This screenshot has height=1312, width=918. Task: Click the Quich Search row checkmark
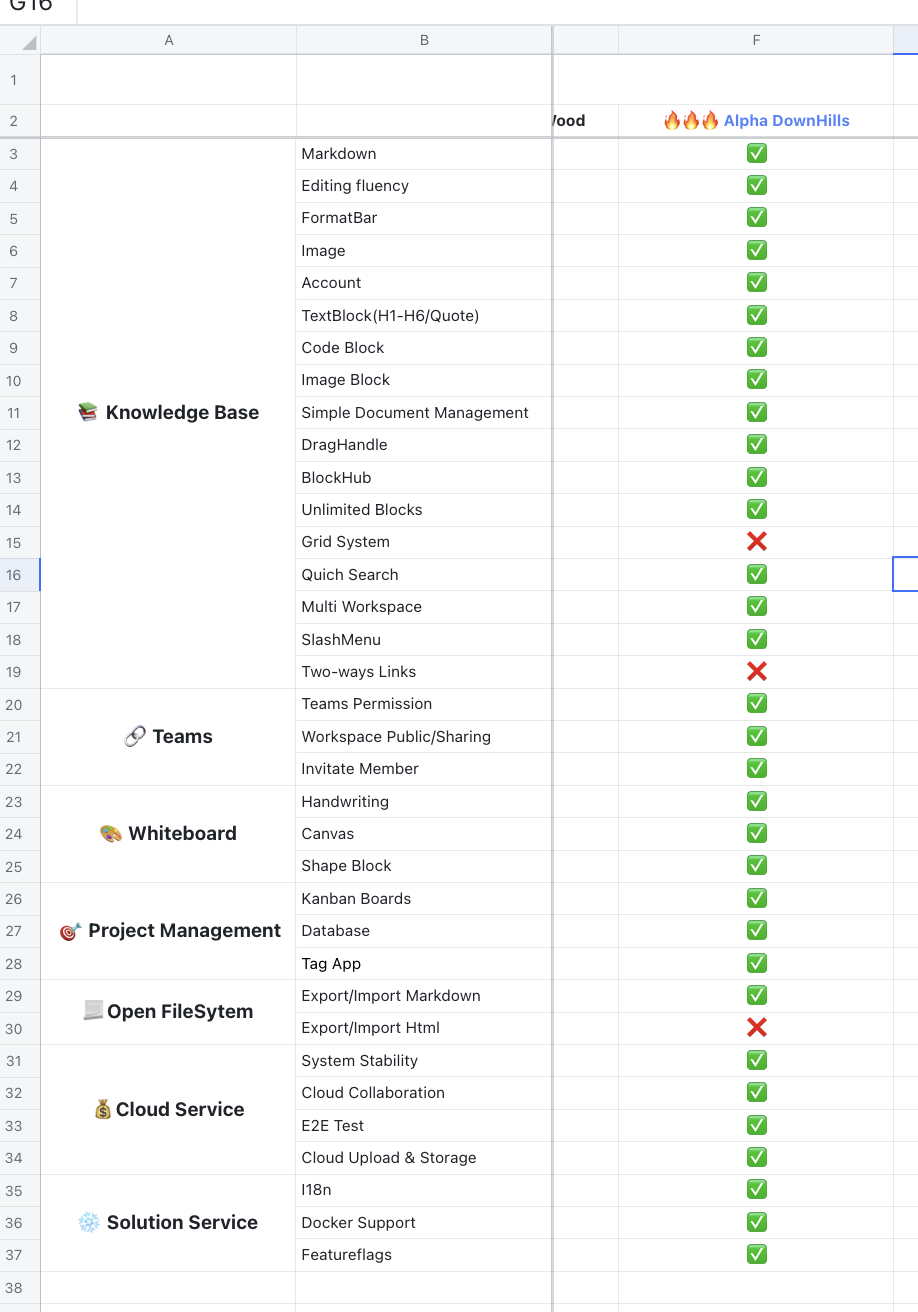[x=757, y=574]
